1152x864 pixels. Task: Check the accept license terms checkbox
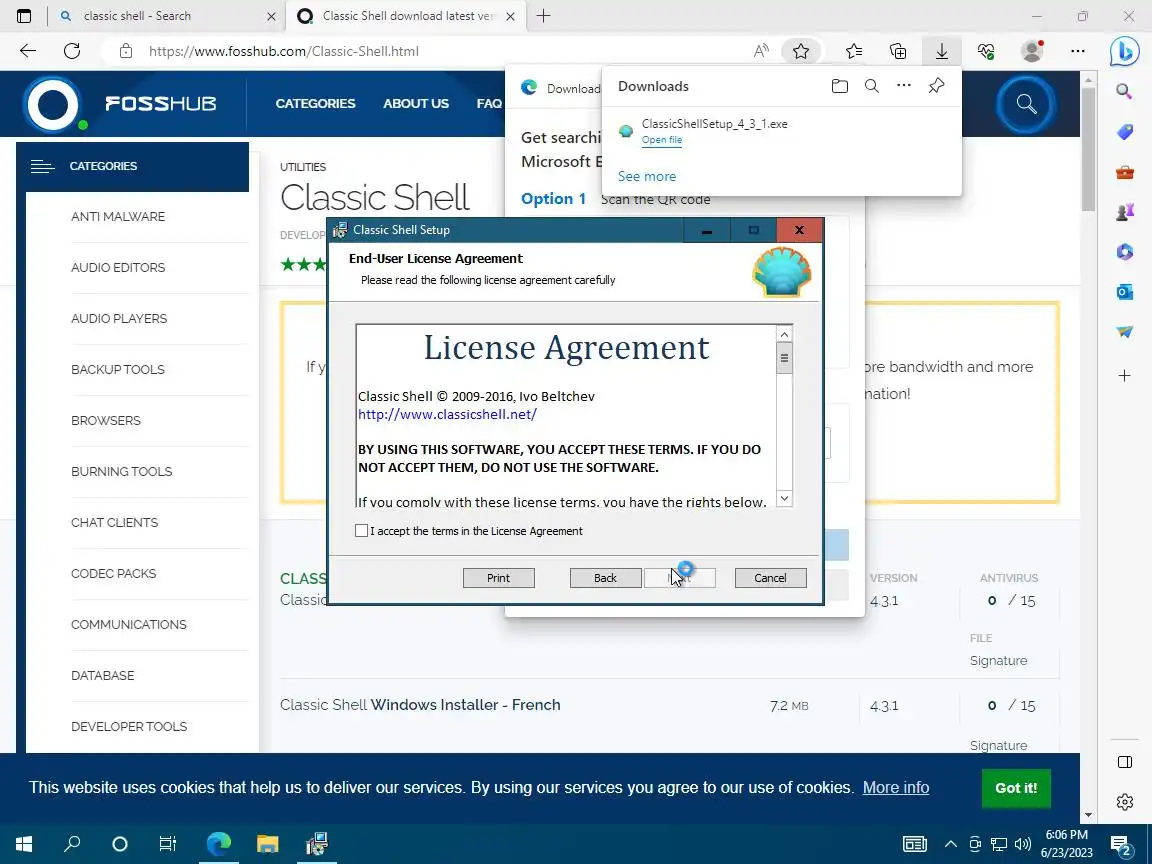pos(361,530)
